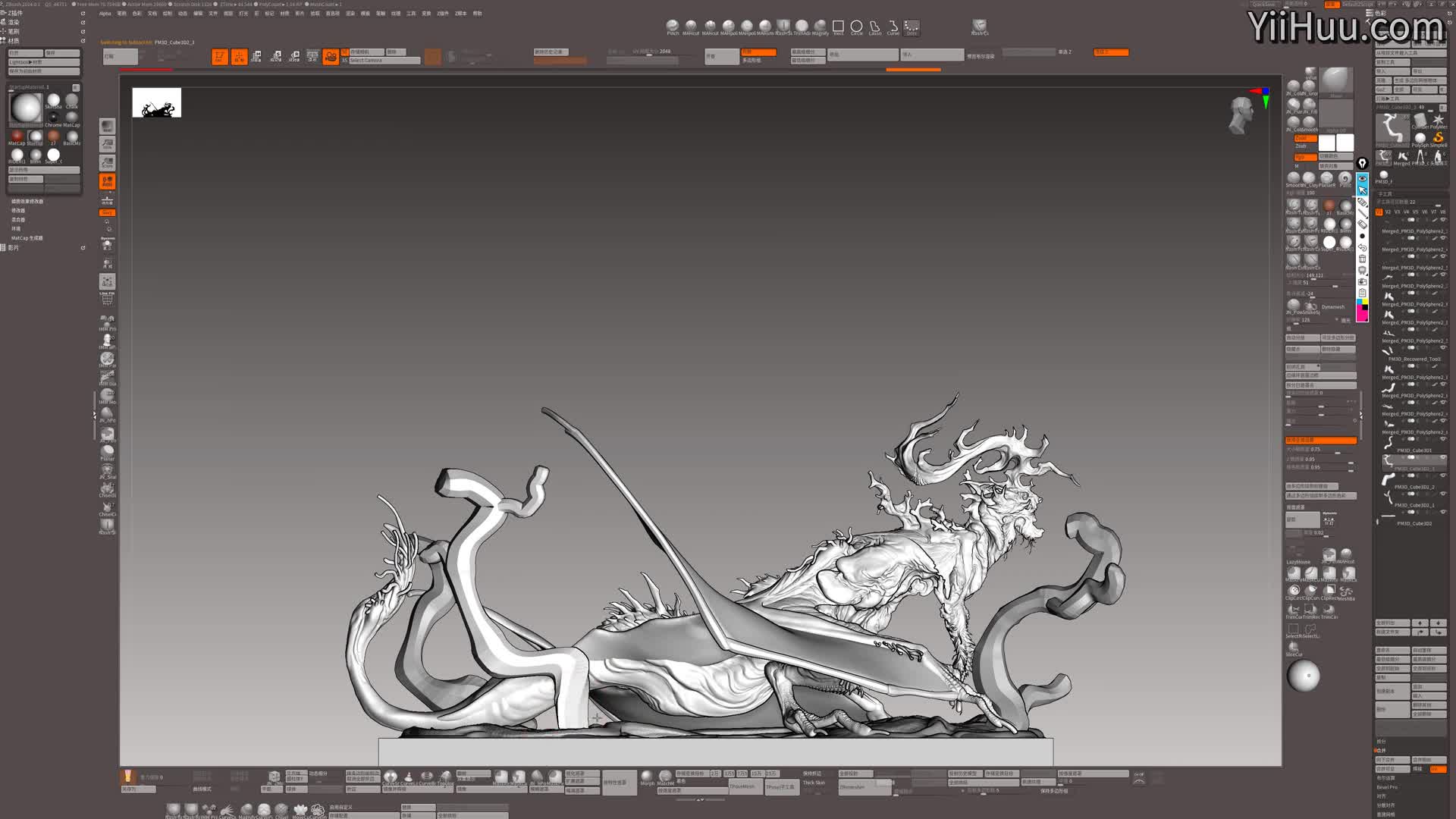Open the Select Camera dropdown
1456x819 pixels.
coord(383,61)
